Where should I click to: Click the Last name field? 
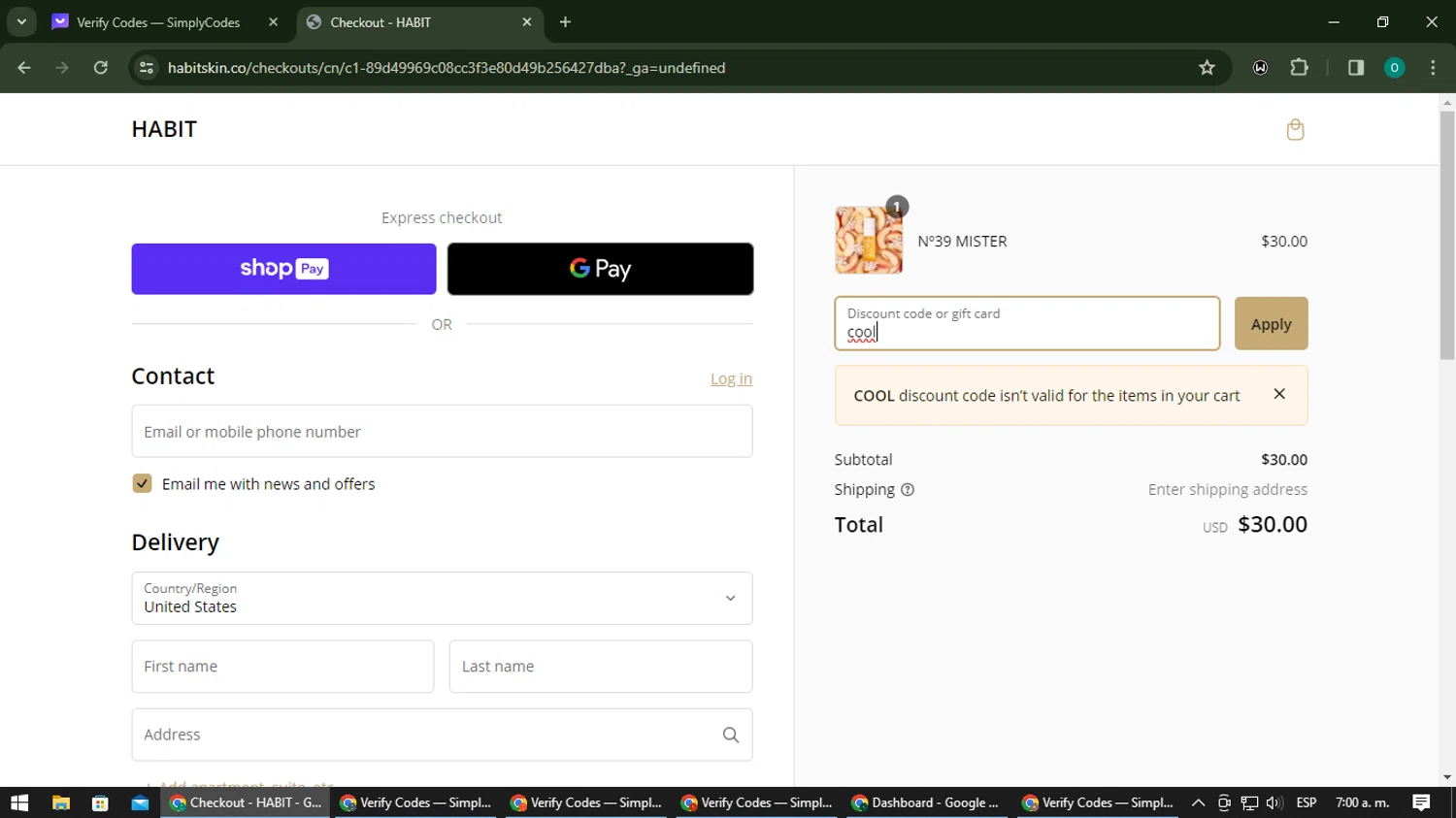pos(600,667)
